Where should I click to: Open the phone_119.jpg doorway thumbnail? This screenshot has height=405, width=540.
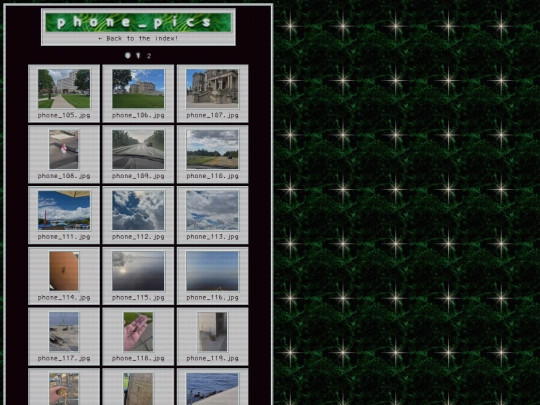[x=212, y=332]
